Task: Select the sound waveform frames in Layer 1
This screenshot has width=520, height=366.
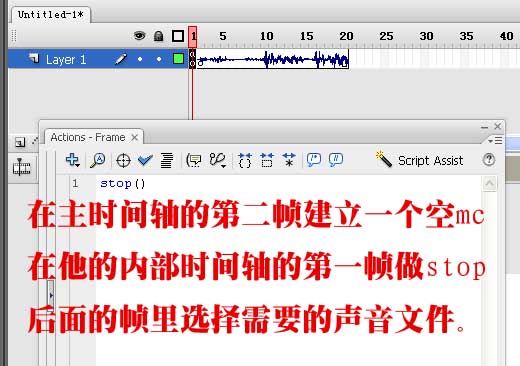Action: 273,59
